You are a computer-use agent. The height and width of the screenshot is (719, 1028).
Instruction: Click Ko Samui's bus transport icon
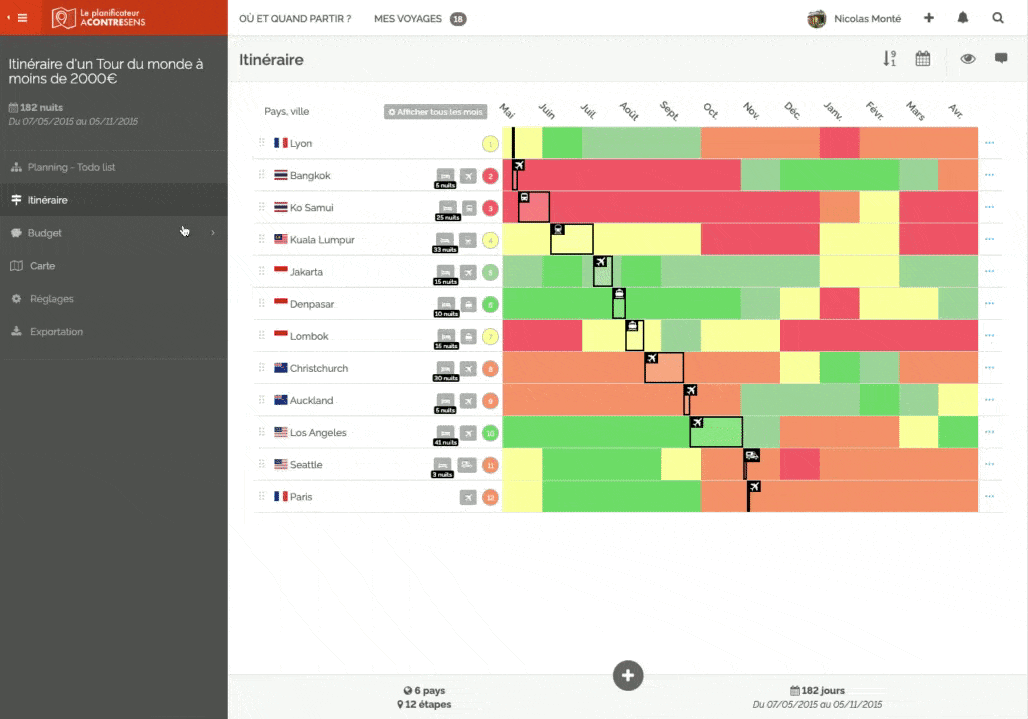pos(469,208)
